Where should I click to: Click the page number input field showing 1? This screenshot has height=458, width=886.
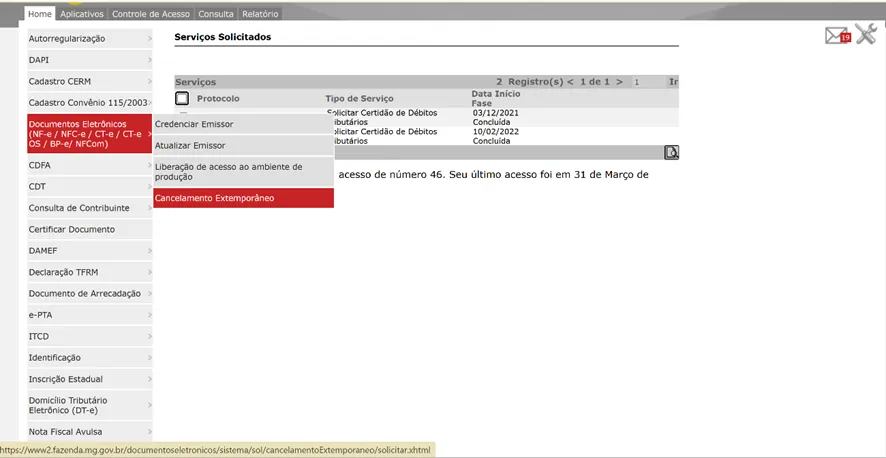point(649,82)
